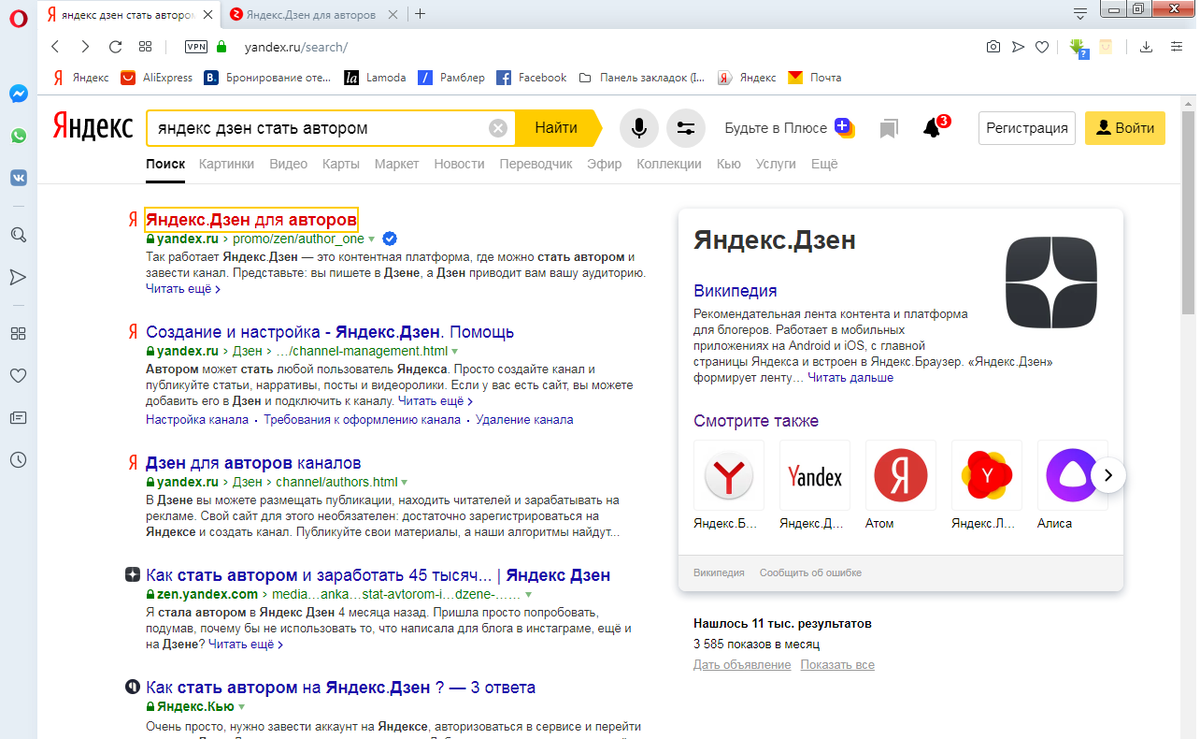Screen dimensions: 1200x739
Task: Open the AliExpress bookmark
Action: pos(157,77)
